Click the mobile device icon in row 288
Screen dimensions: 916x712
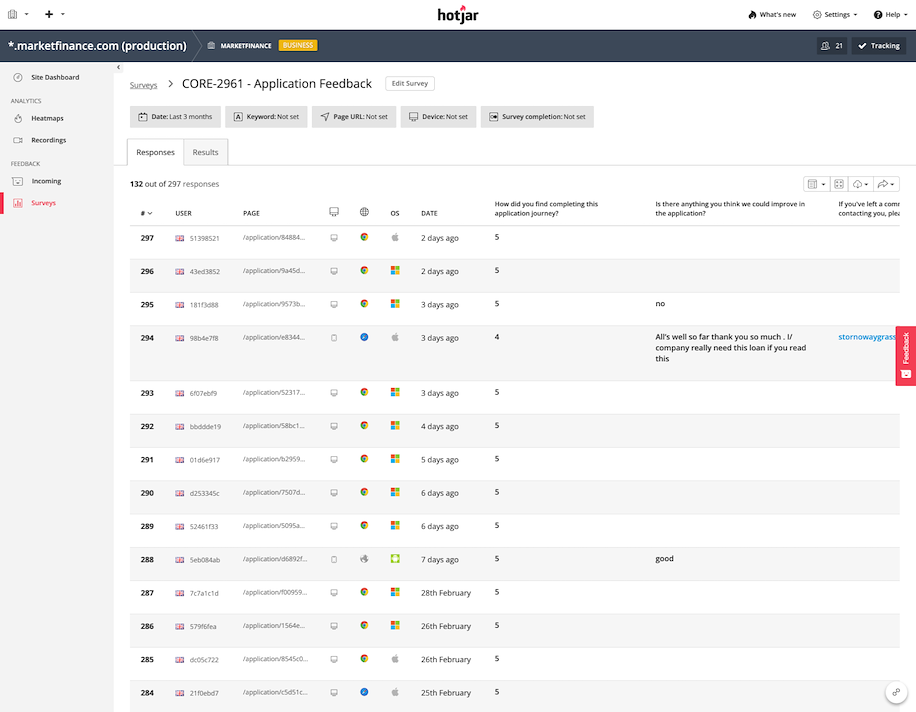pyautogui.click(x=334, y=560)
